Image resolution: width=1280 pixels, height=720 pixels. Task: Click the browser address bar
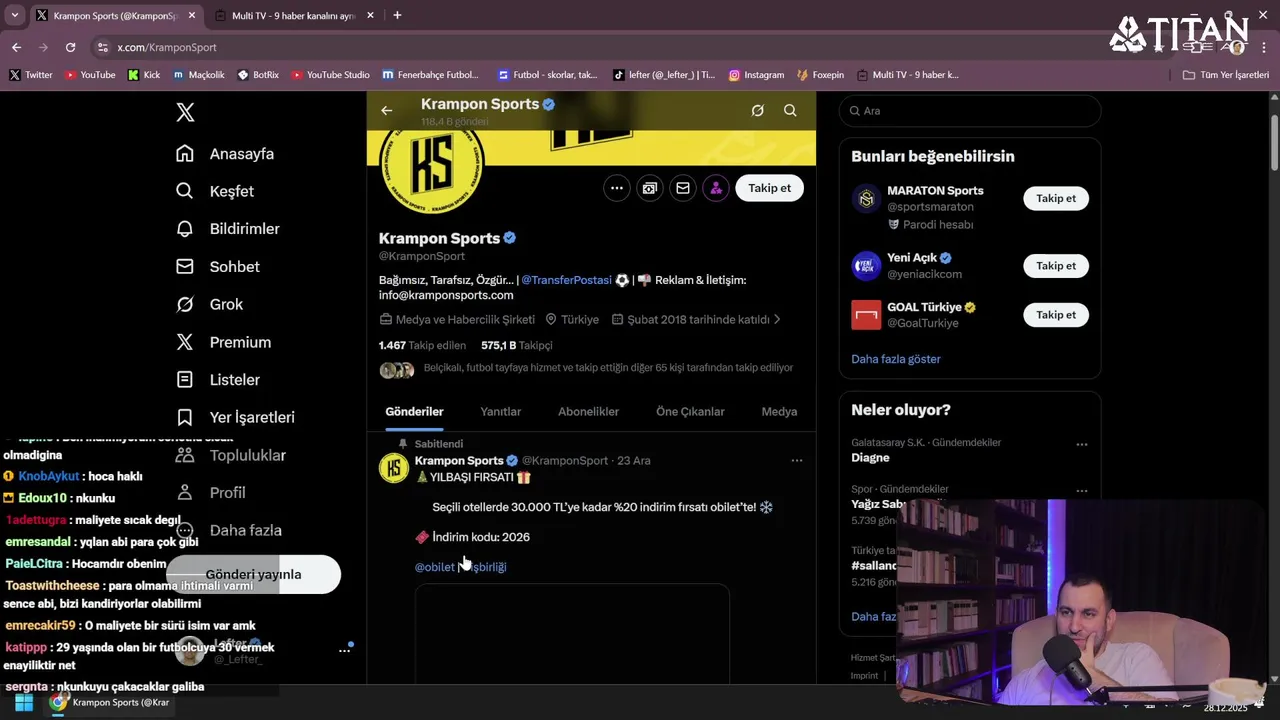pyautogui.click(x=600, y=47)
